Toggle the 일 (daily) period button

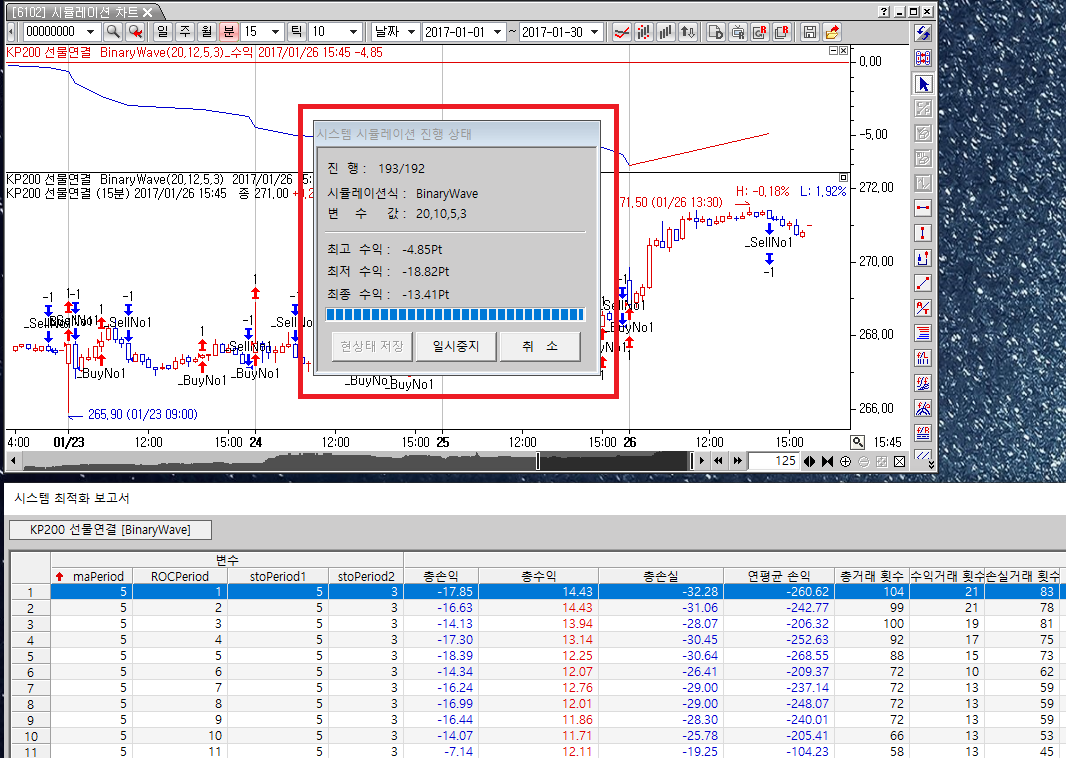click(163, 32)
